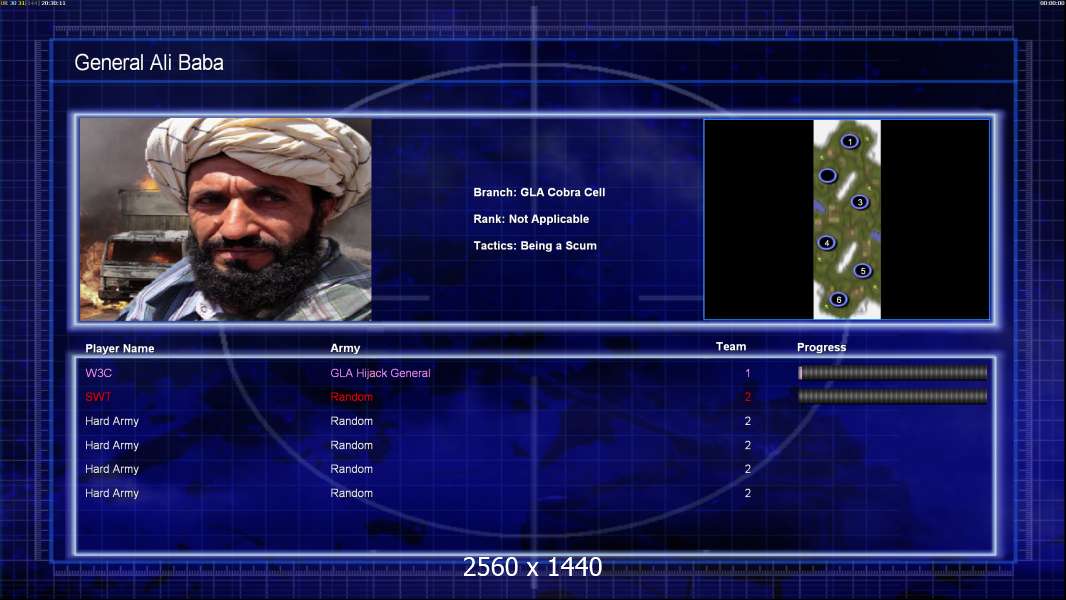
Task: Select start position 4 on the map
Action: pyautogui.click(x=826, y=242)
